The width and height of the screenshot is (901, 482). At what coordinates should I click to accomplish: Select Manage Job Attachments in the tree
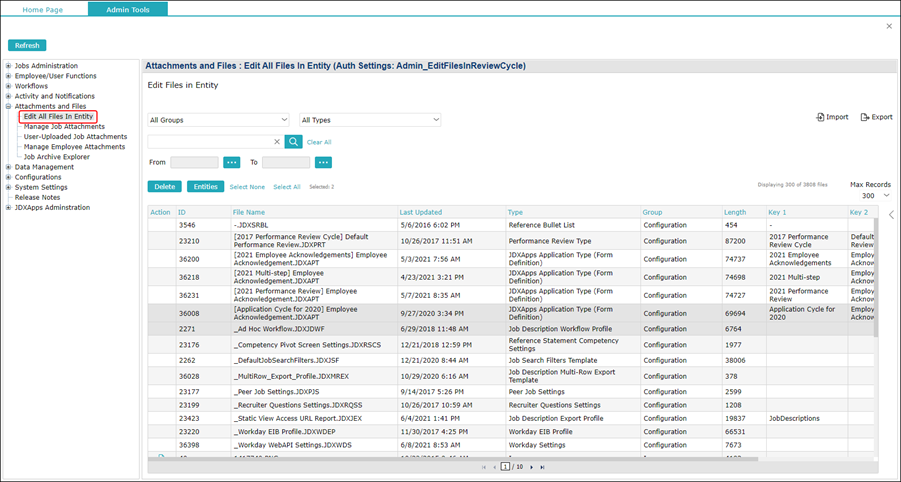click(64, 127)
